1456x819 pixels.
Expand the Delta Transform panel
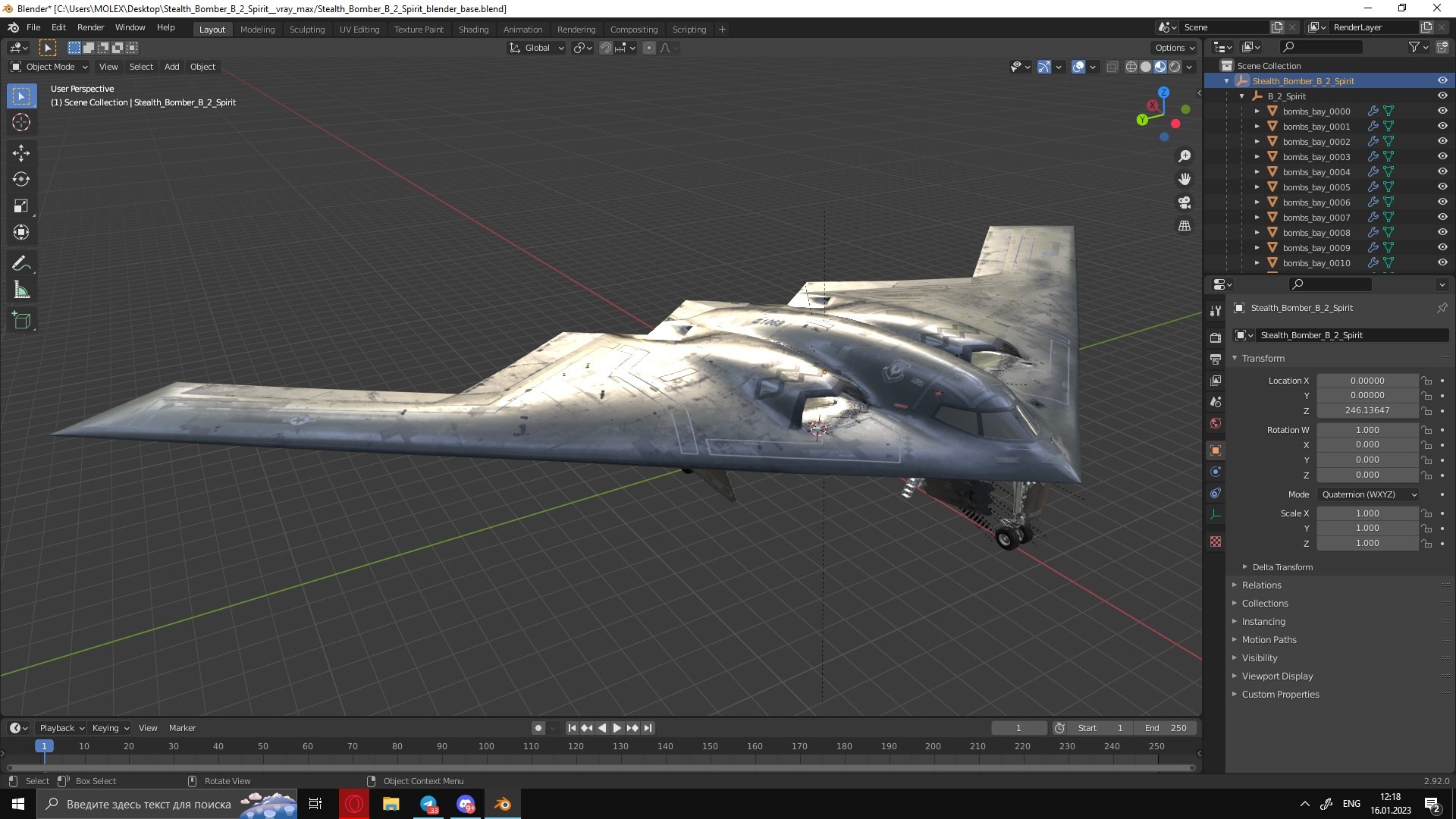[1282, 567]
